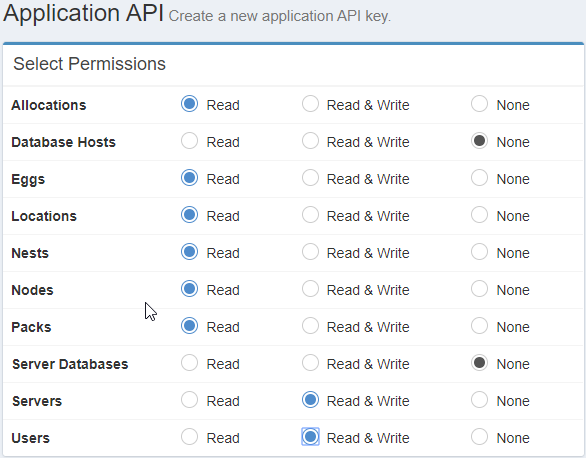Screen dimensions: 586x458
Task: Choose Read & Write for Nodes
Action: 310,289
